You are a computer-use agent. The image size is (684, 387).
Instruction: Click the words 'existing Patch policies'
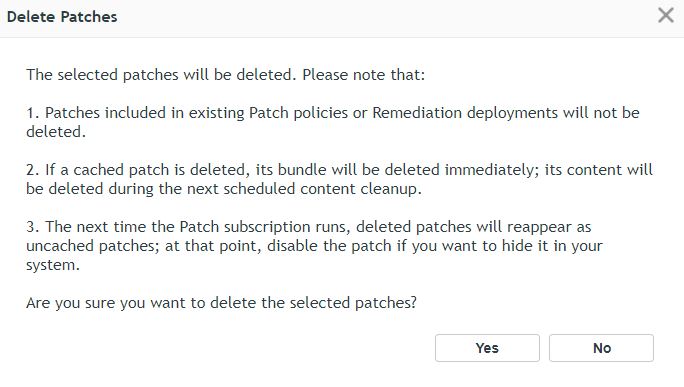[x=268, y=113]
